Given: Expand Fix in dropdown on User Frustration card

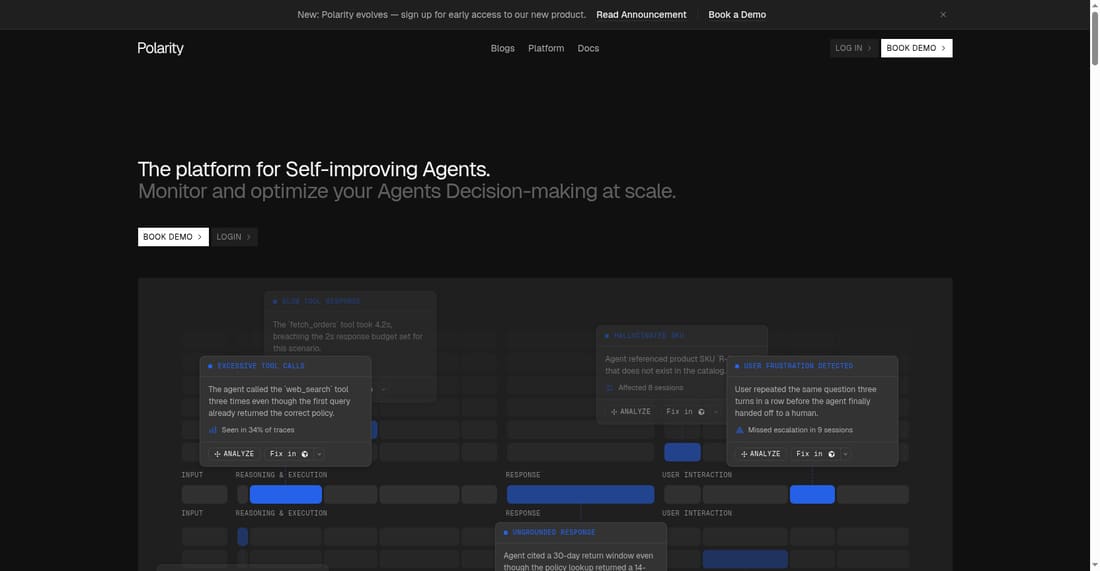Looking at the screenshot, I should tap(845, 454).
